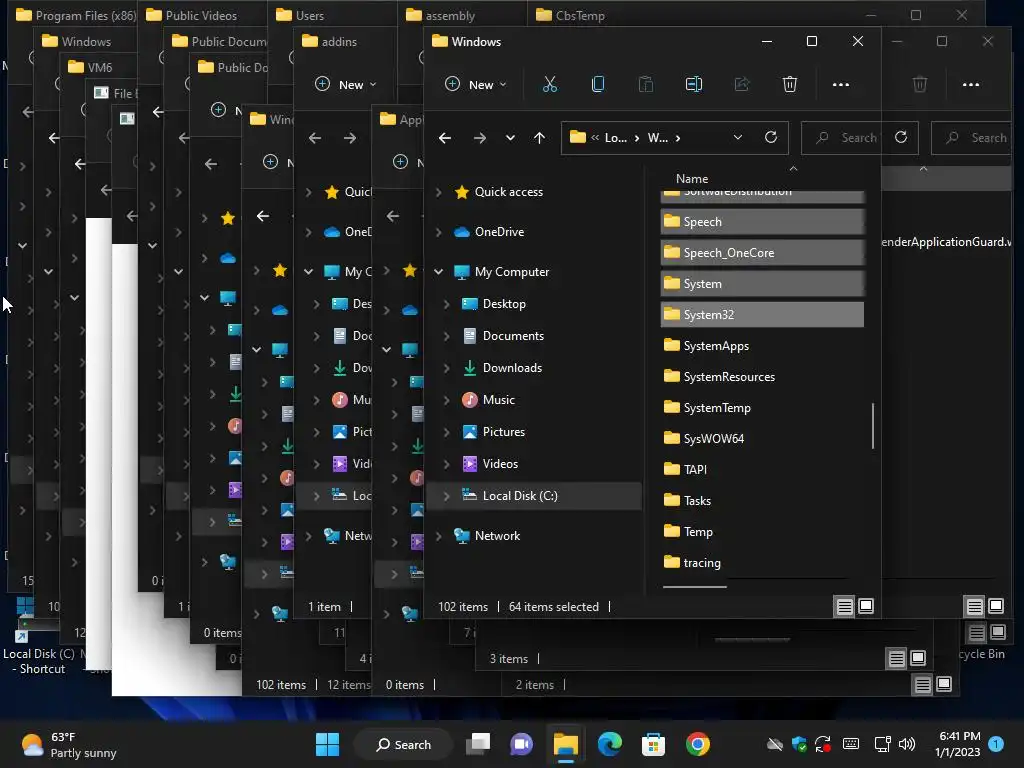The width and height of the screenshot is (1024, 768).
Task: Select Network in navigation pane
Action: 497,536
